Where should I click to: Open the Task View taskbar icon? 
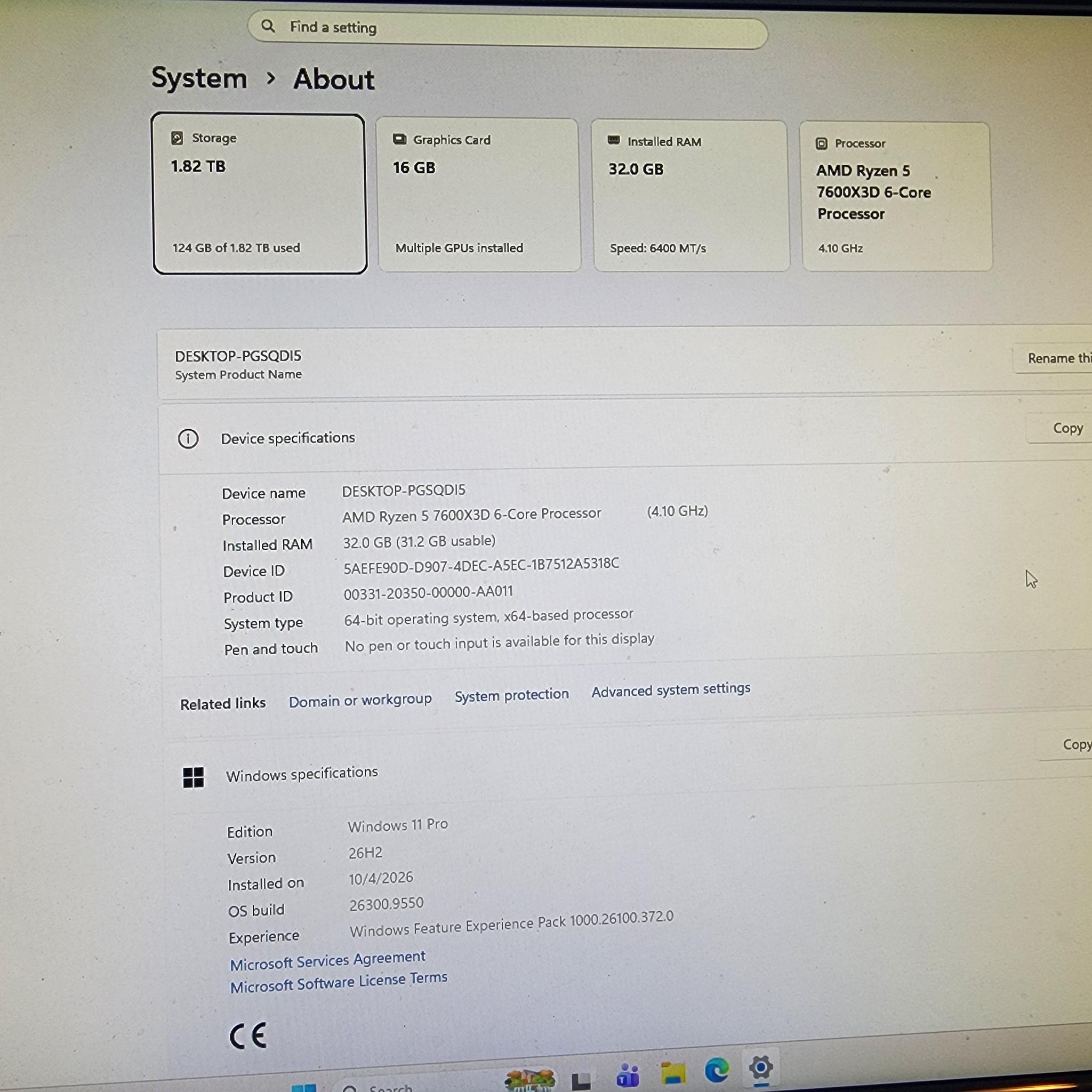tap(581, 1081)
